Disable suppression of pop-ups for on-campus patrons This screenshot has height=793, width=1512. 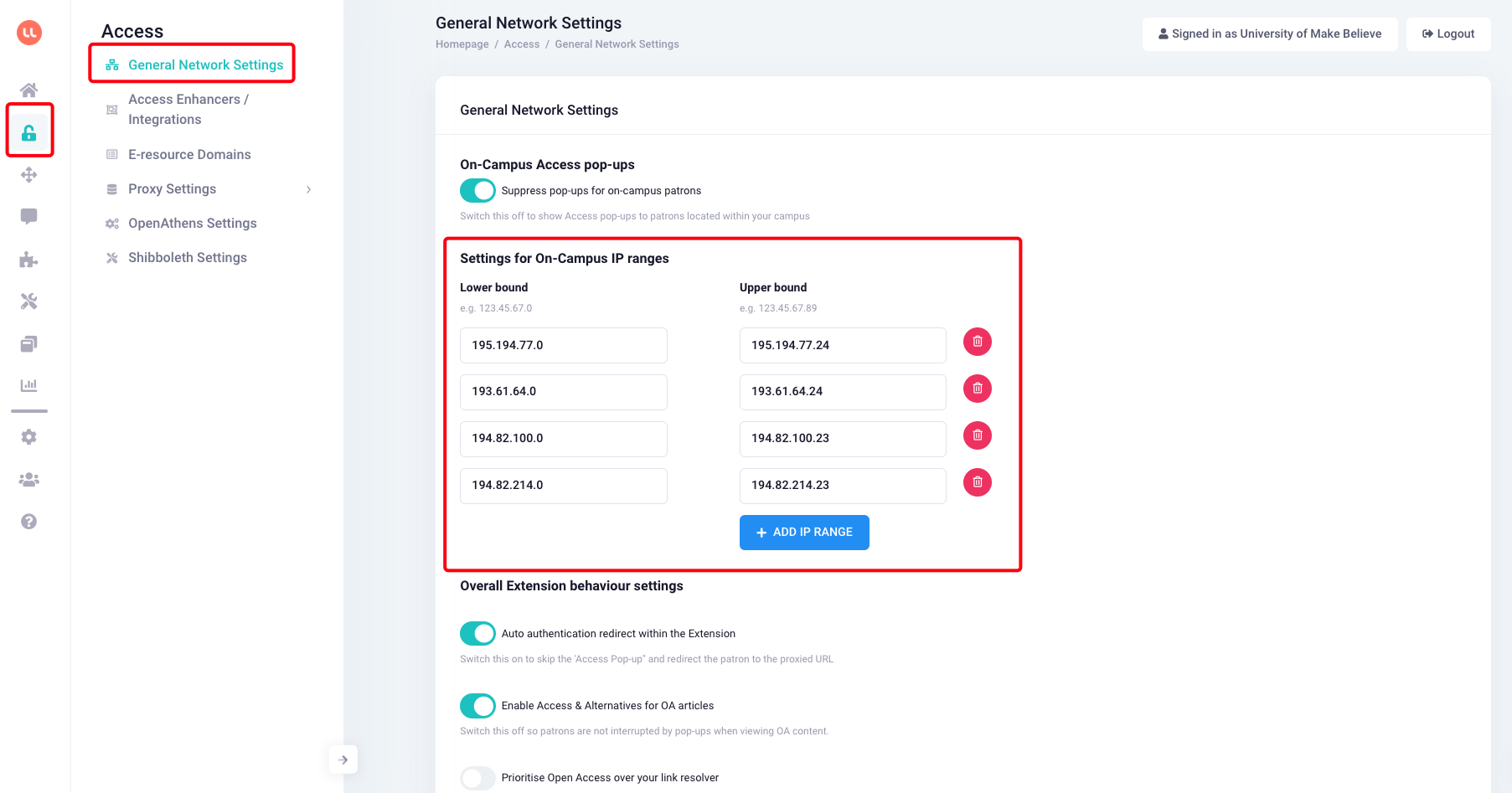(477, 190)
